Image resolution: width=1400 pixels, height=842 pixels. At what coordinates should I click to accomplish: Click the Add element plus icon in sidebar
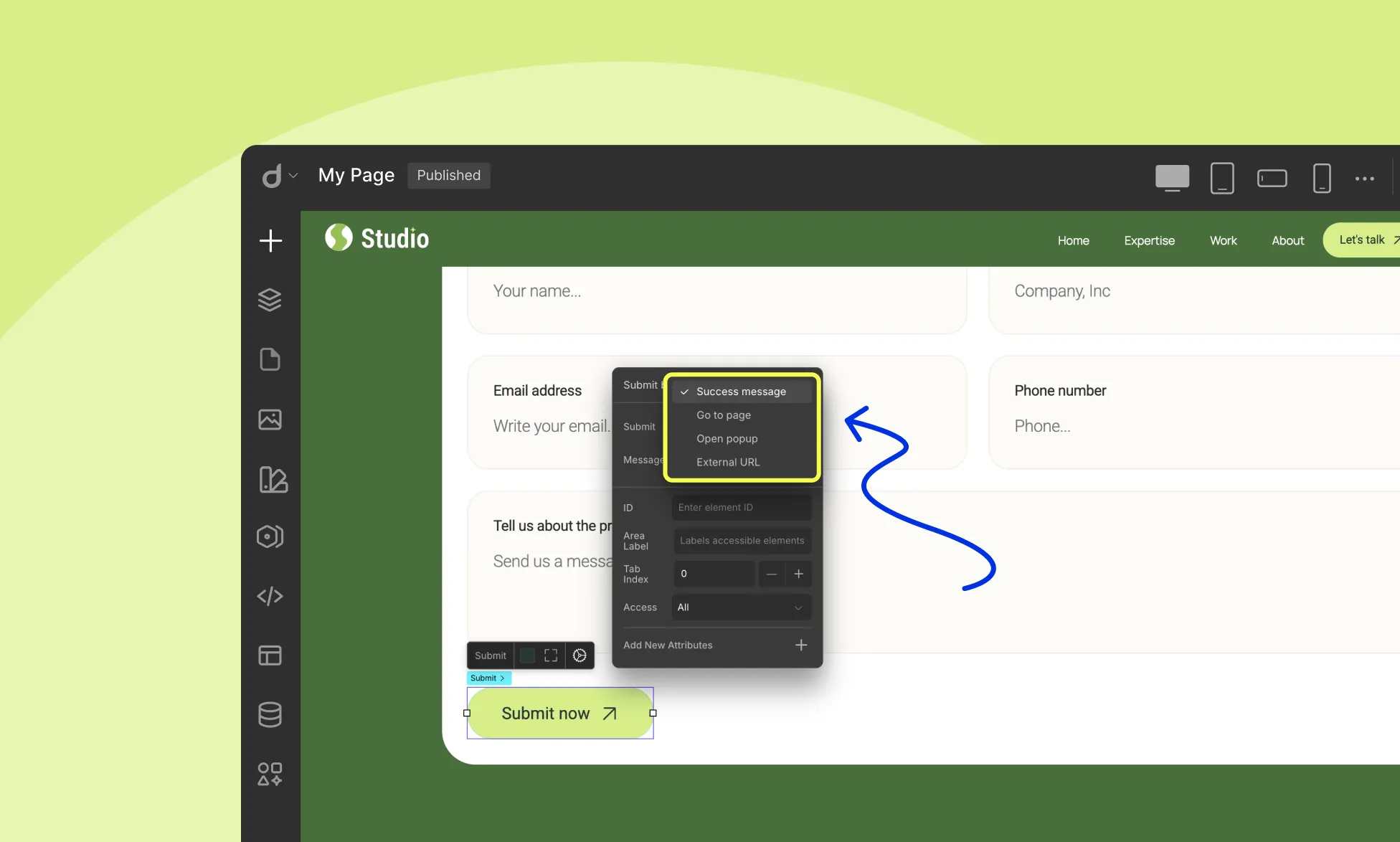click(x=270, y=241)
